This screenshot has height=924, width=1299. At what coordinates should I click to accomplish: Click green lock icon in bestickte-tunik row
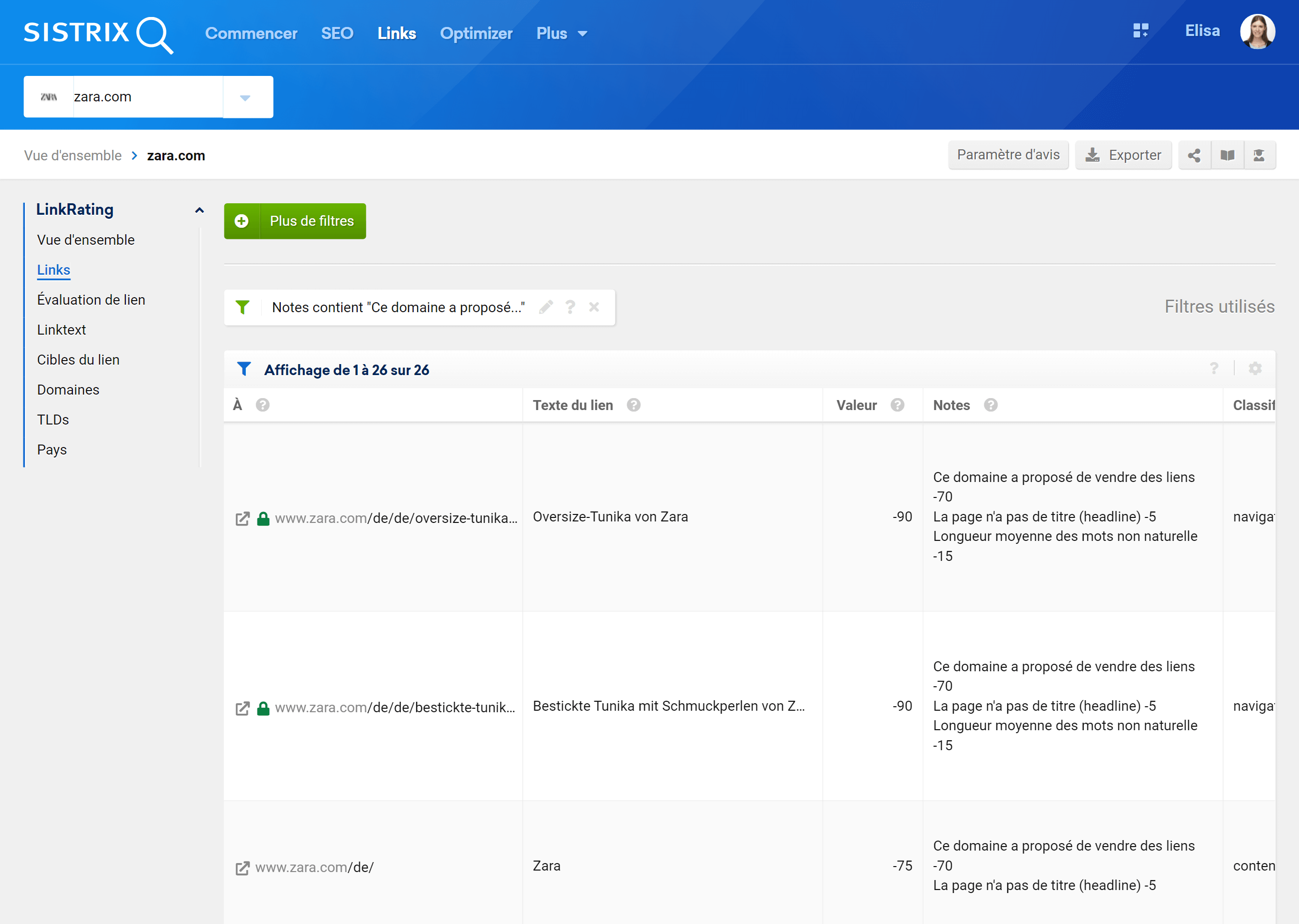coord(263,708)
